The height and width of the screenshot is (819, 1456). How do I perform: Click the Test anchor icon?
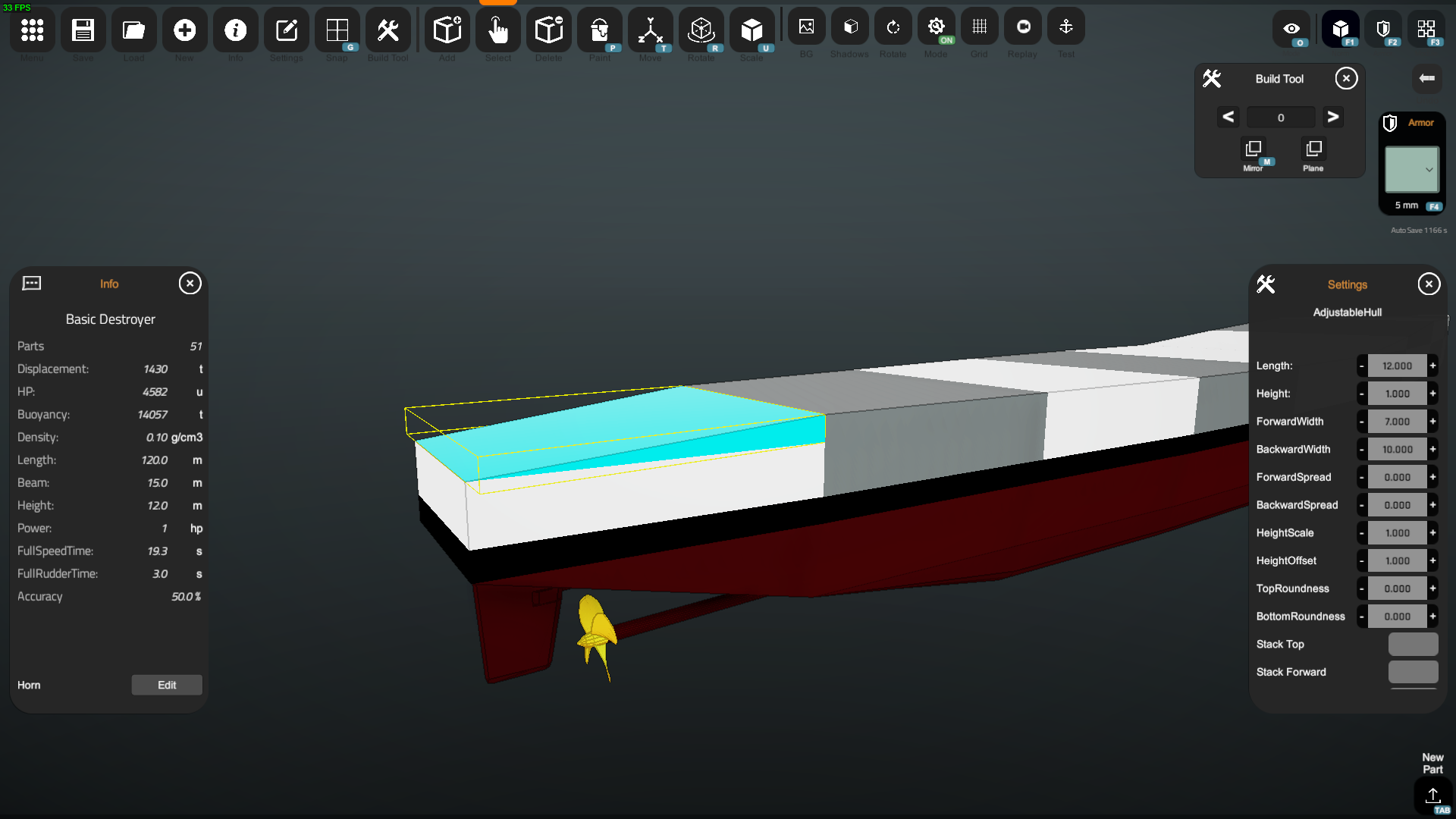(x=1065, y=27)
